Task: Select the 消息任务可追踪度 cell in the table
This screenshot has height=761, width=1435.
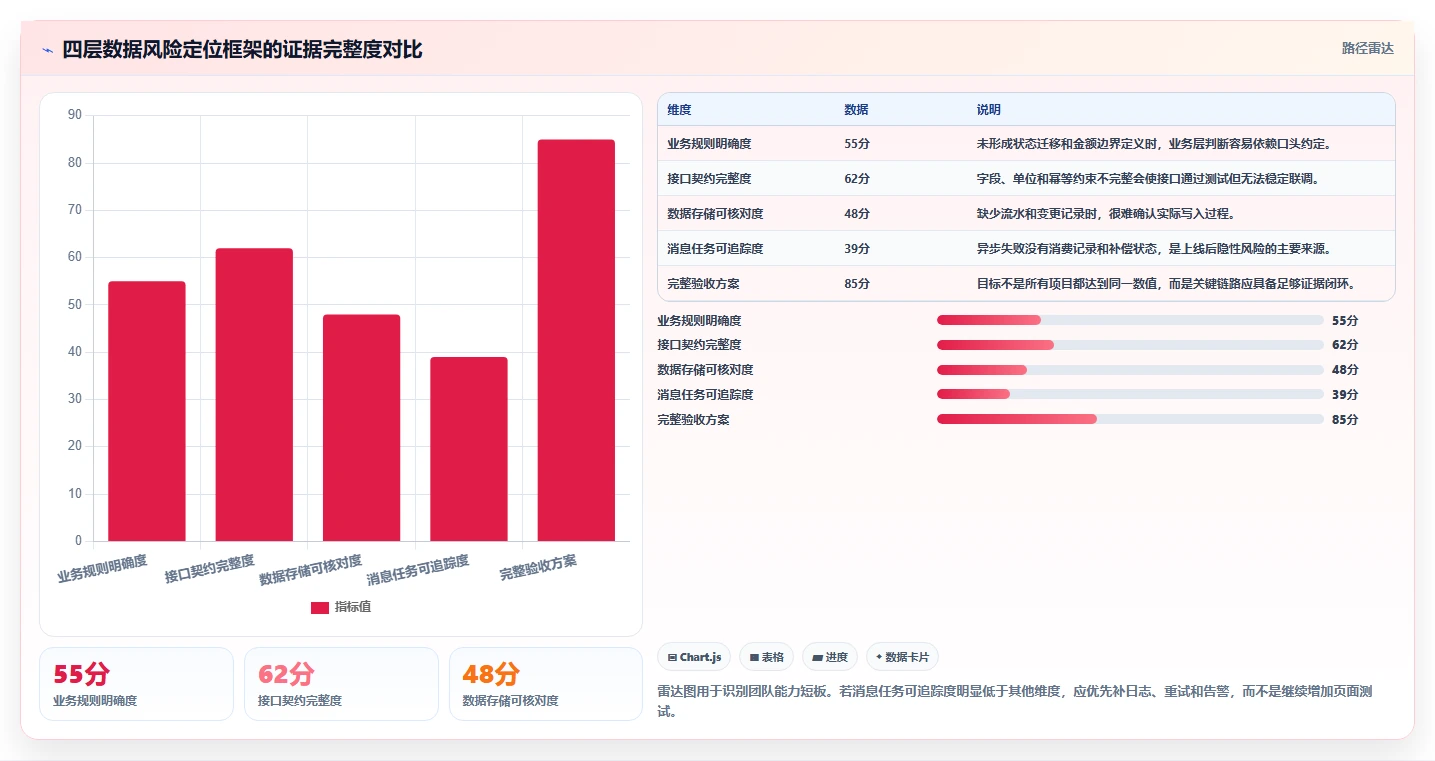Action: tap(716, 249)
